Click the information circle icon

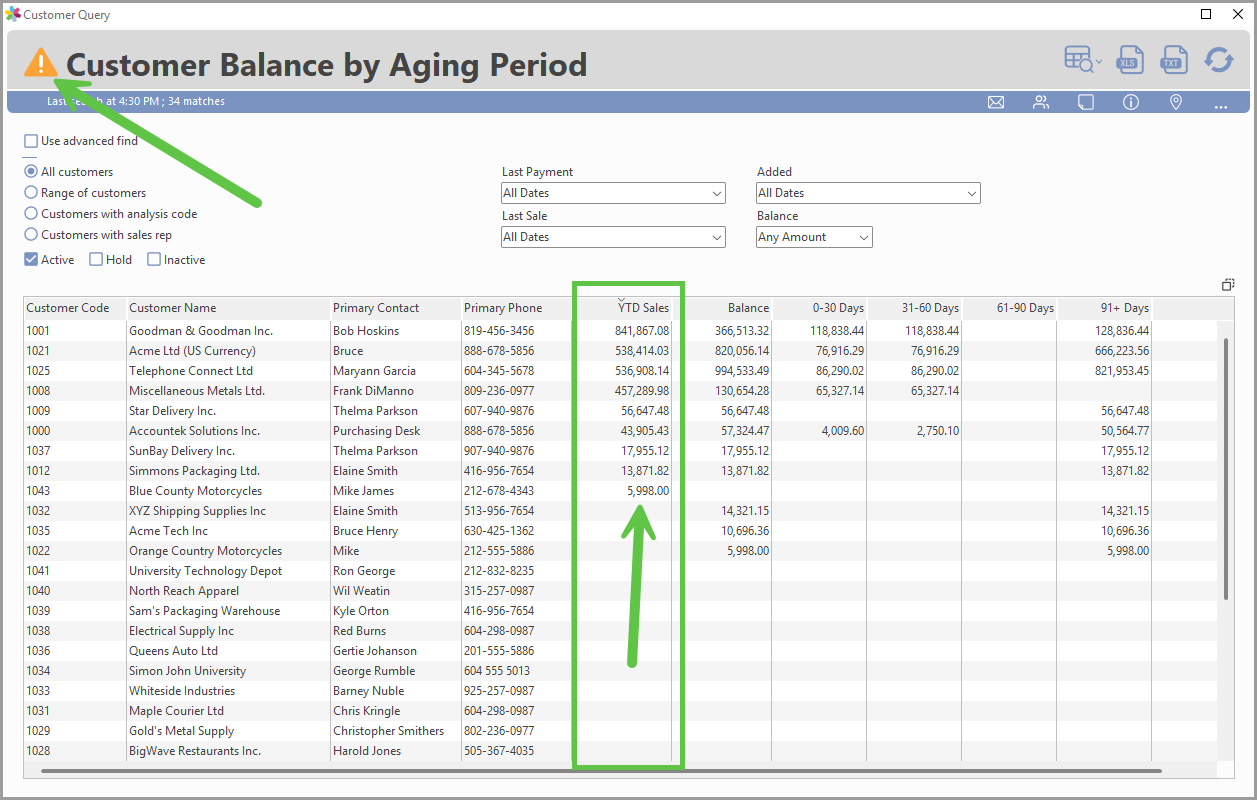click(x=1131, y=102)
